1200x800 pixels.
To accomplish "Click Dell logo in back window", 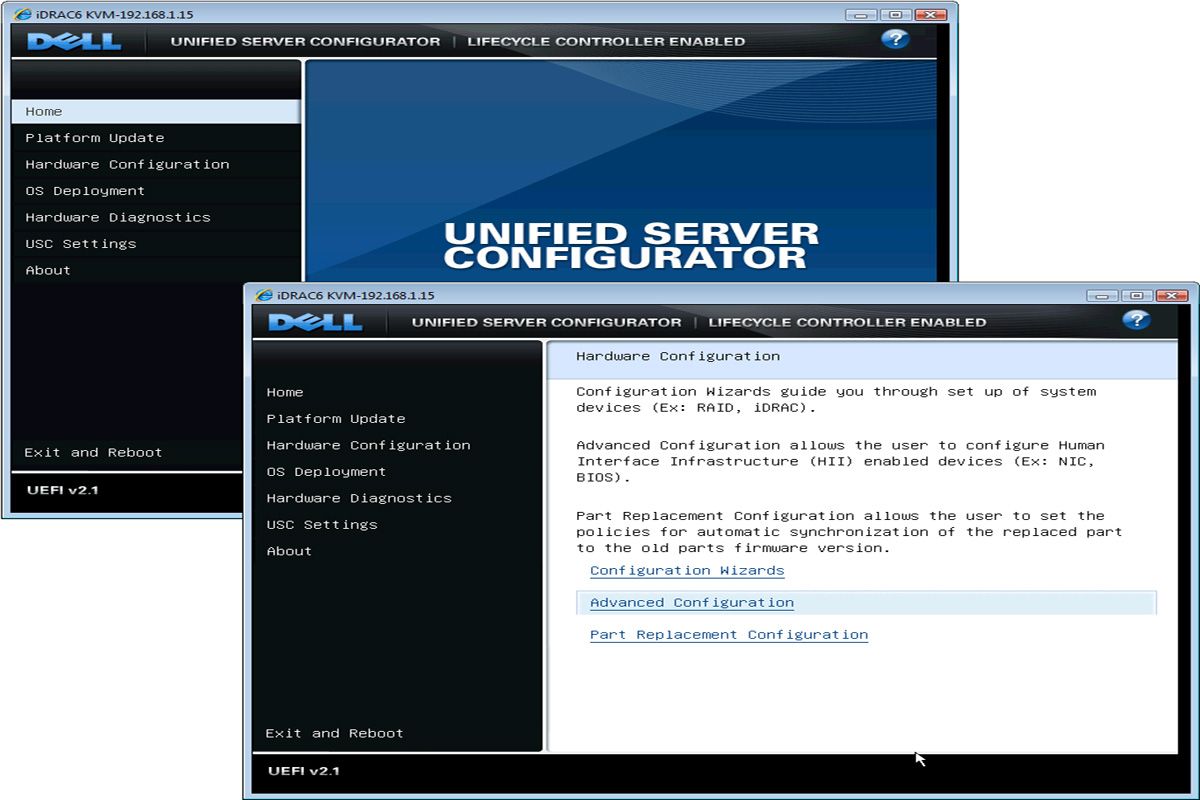I will tap(74, 41).
